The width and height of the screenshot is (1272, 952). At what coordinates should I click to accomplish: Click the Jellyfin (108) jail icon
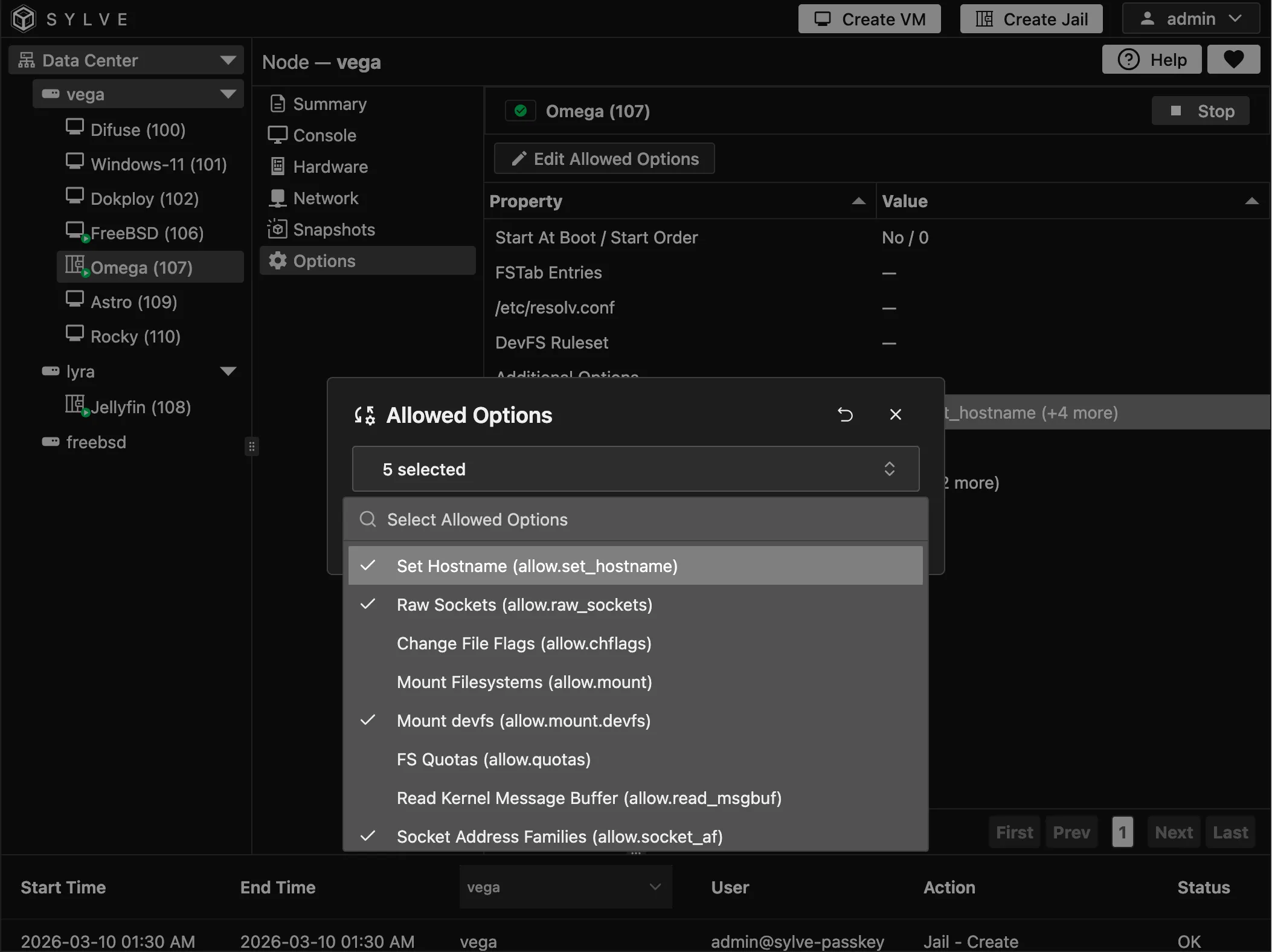(x=75, y=405)
